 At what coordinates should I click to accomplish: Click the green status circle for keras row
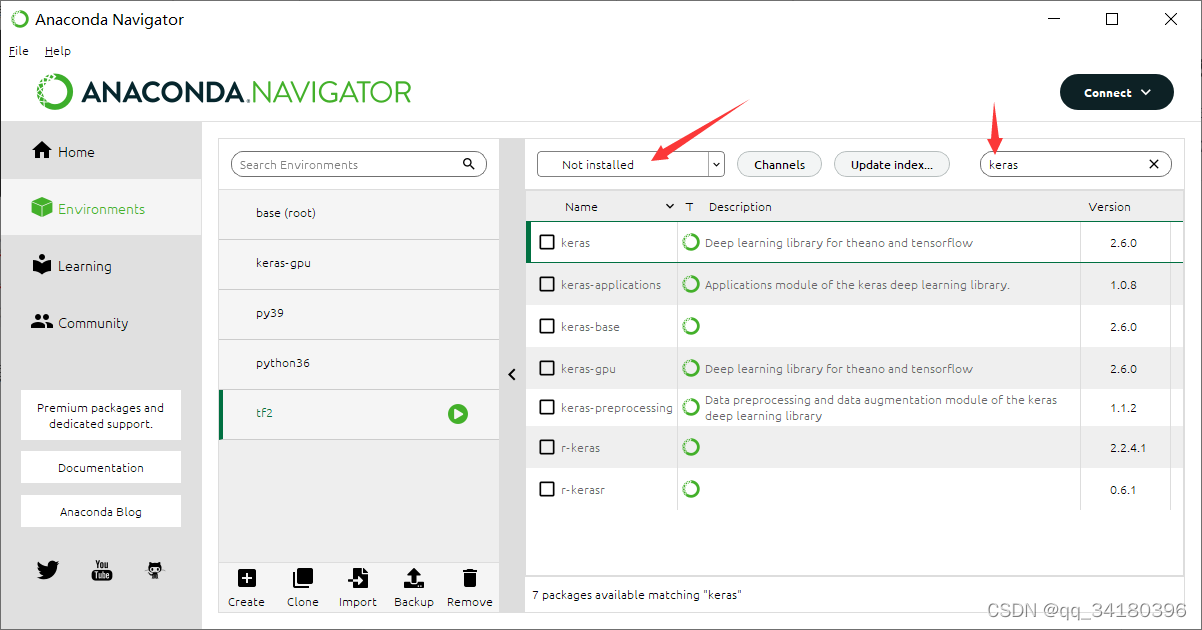[x=691, y=242]
